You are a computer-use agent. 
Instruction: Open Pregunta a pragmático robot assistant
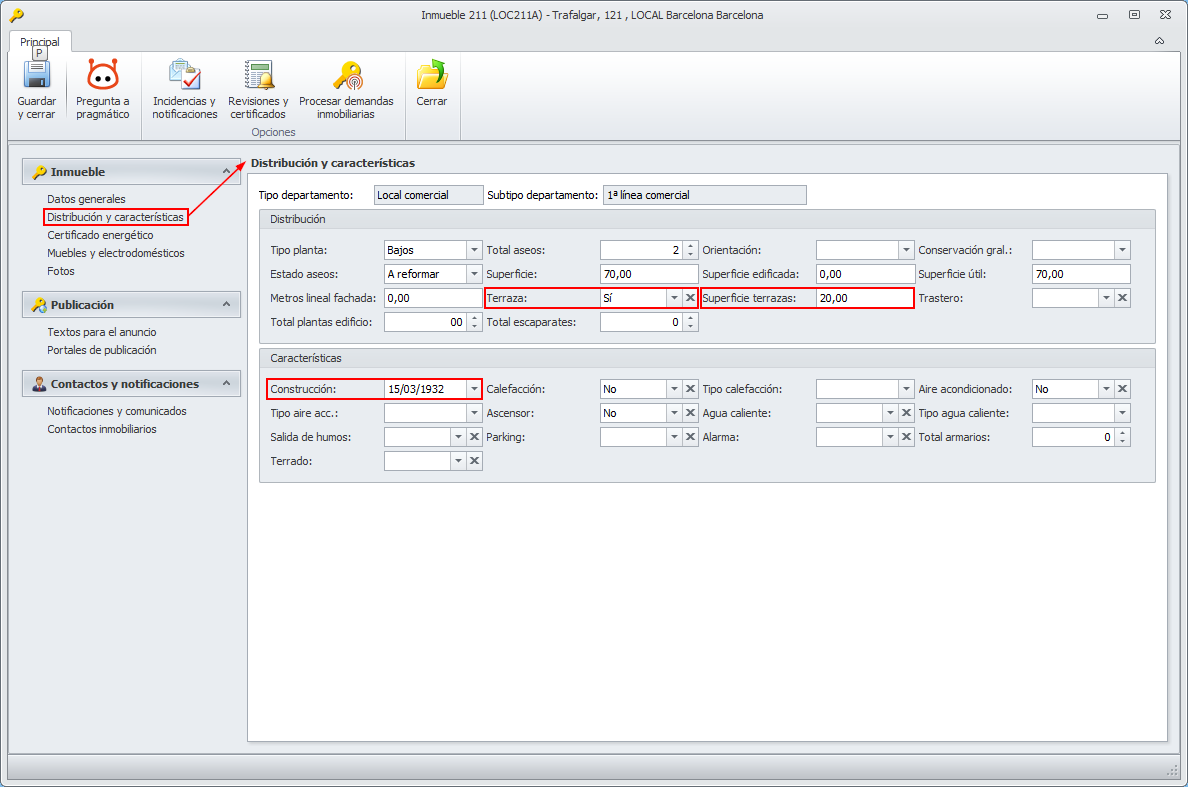tap(102, 77)
